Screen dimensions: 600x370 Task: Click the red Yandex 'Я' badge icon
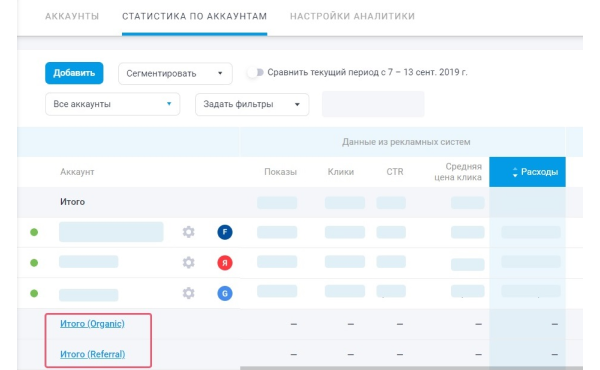pyautogui.click(x=225, y=262)
